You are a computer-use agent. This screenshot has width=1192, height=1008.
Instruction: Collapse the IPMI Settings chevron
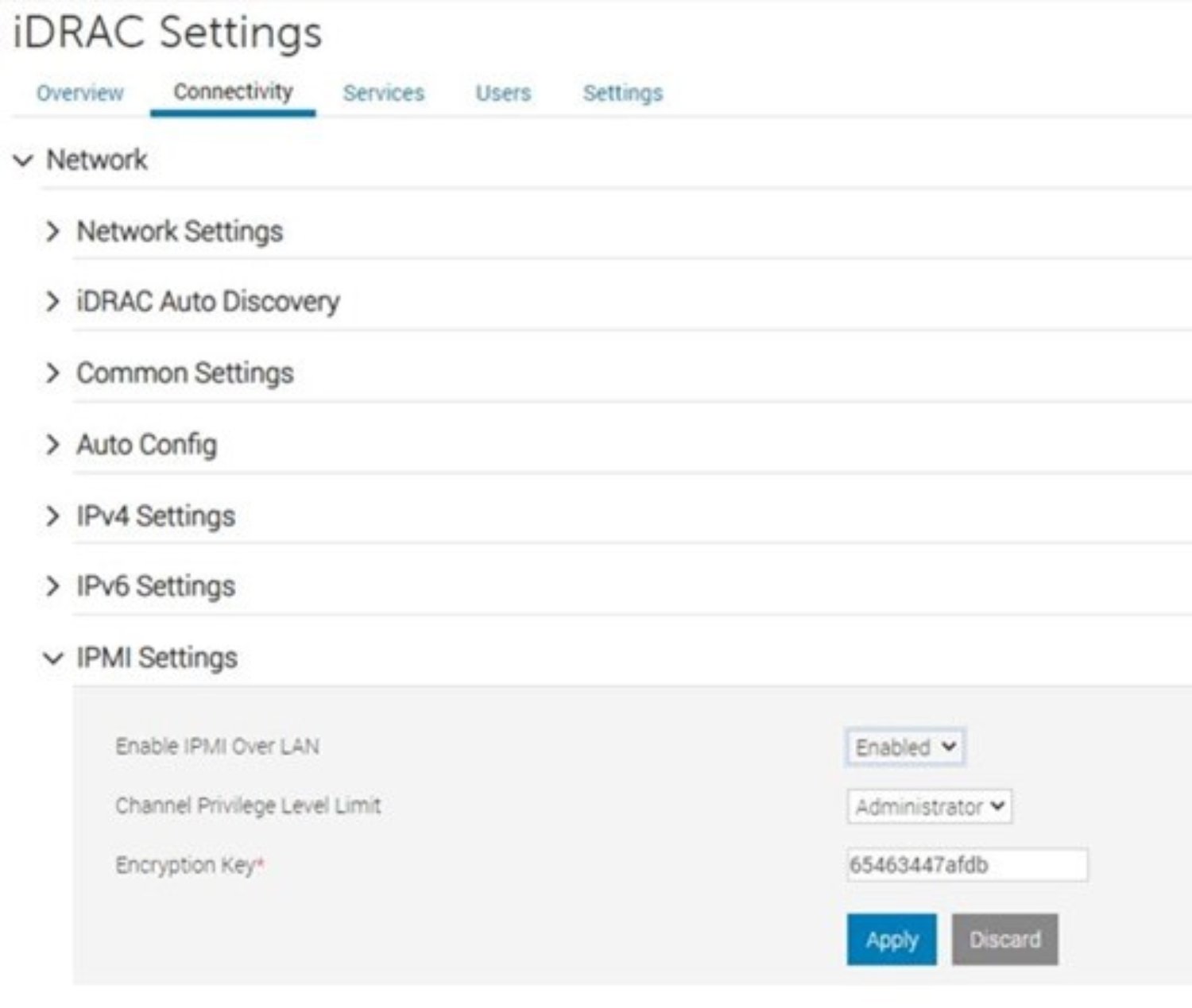coord(52,658)
